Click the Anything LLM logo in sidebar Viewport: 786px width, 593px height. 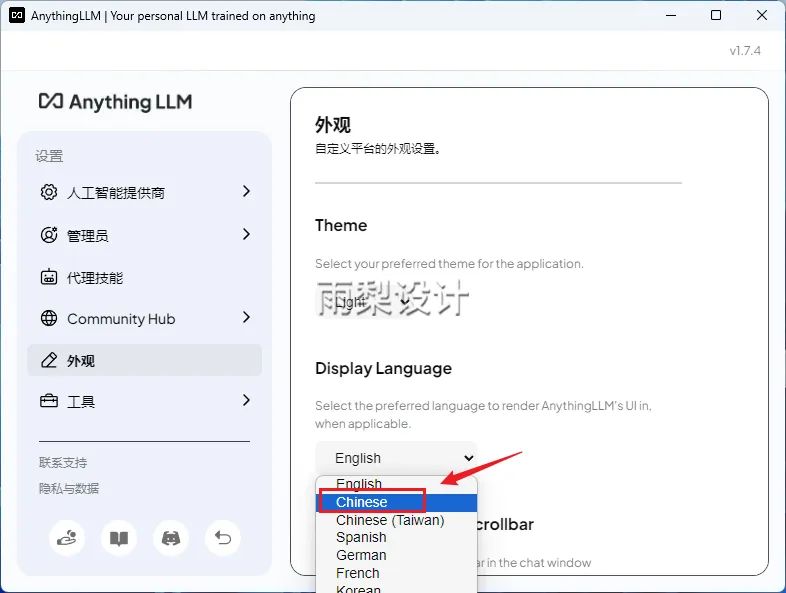(115, 102)
